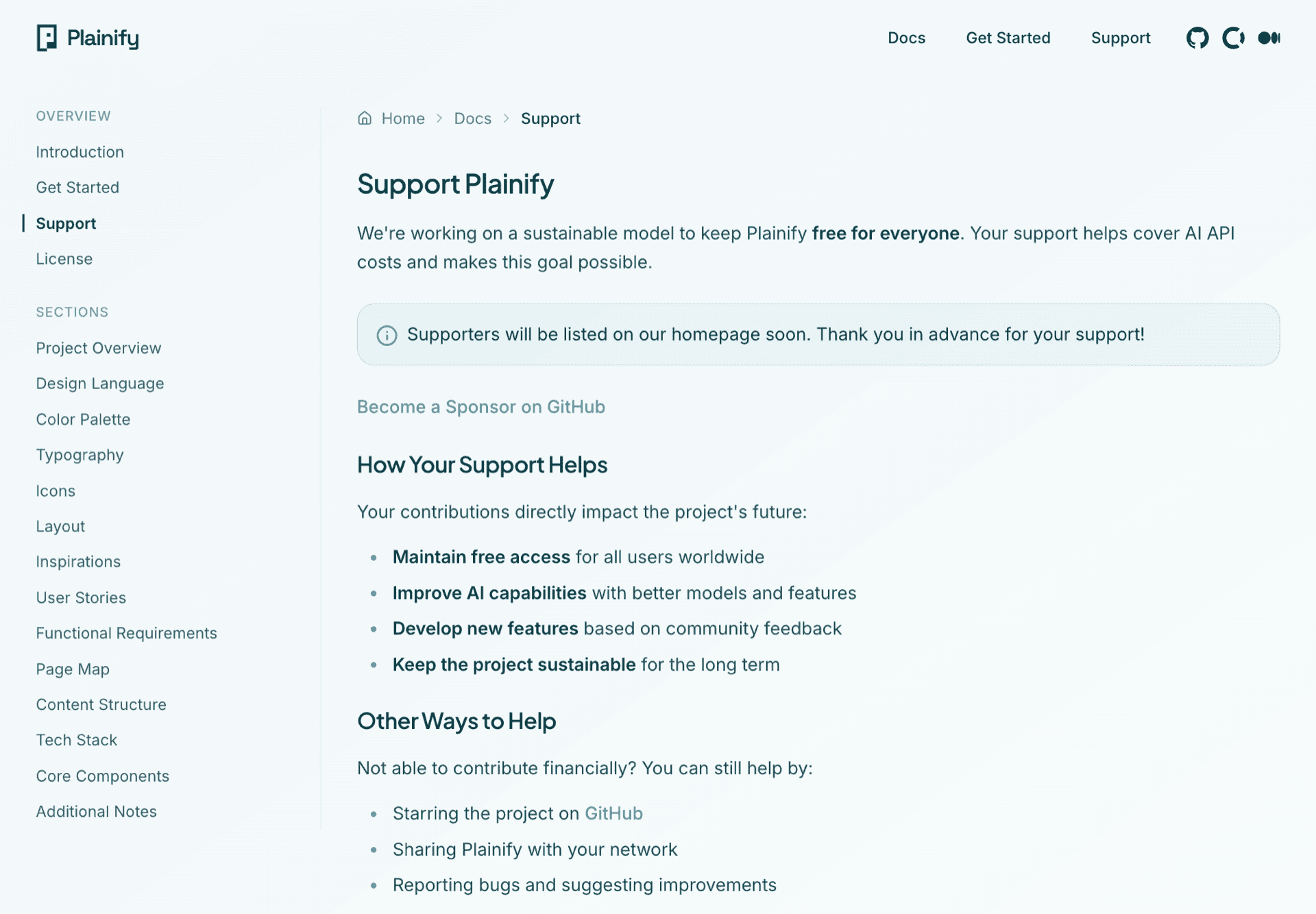Viewport: 1316px width, 914px height.
Task: Click the info icon in the supporters notice
Action: click(387, 335)
